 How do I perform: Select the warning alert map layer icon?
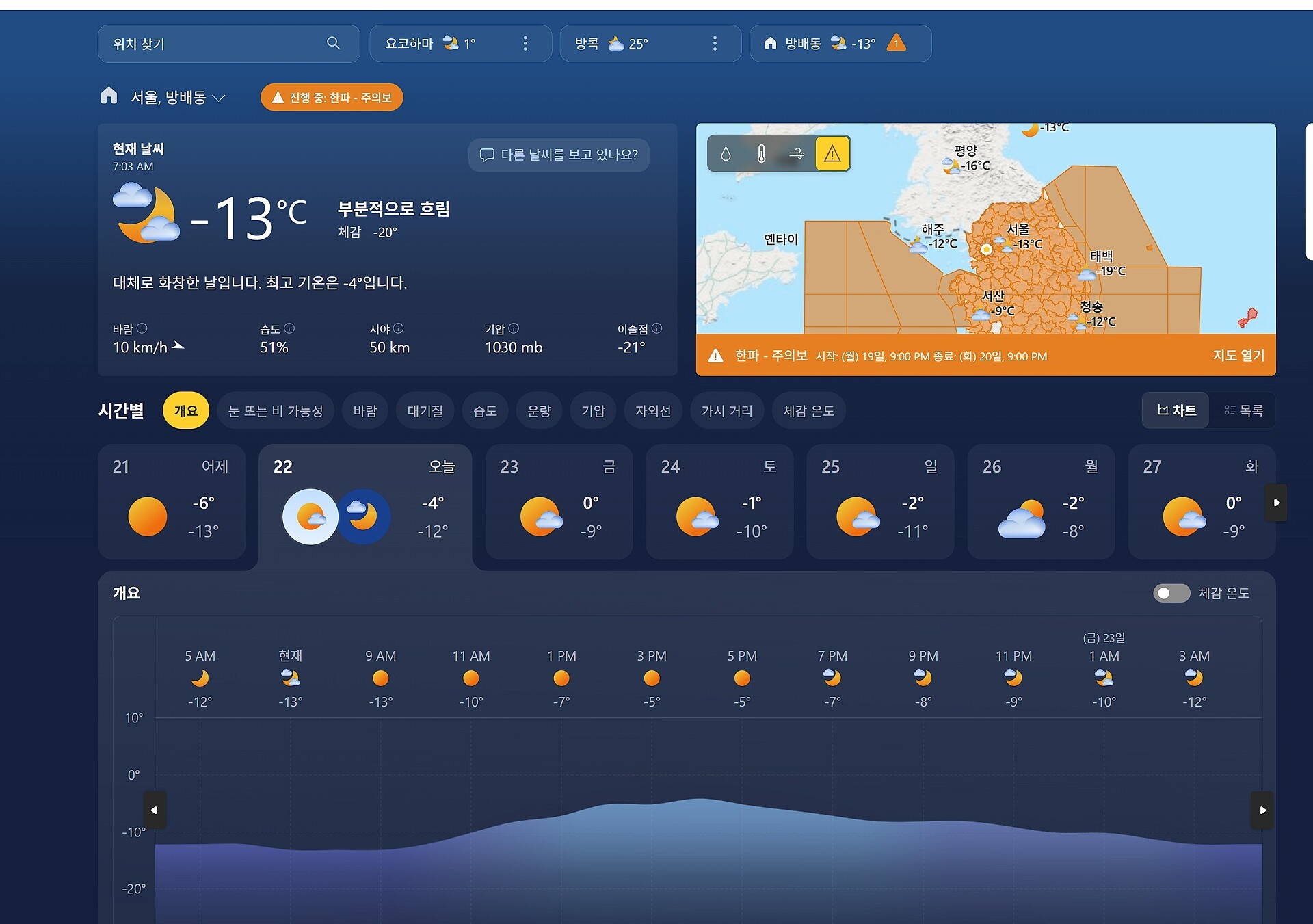pos(832,154)
